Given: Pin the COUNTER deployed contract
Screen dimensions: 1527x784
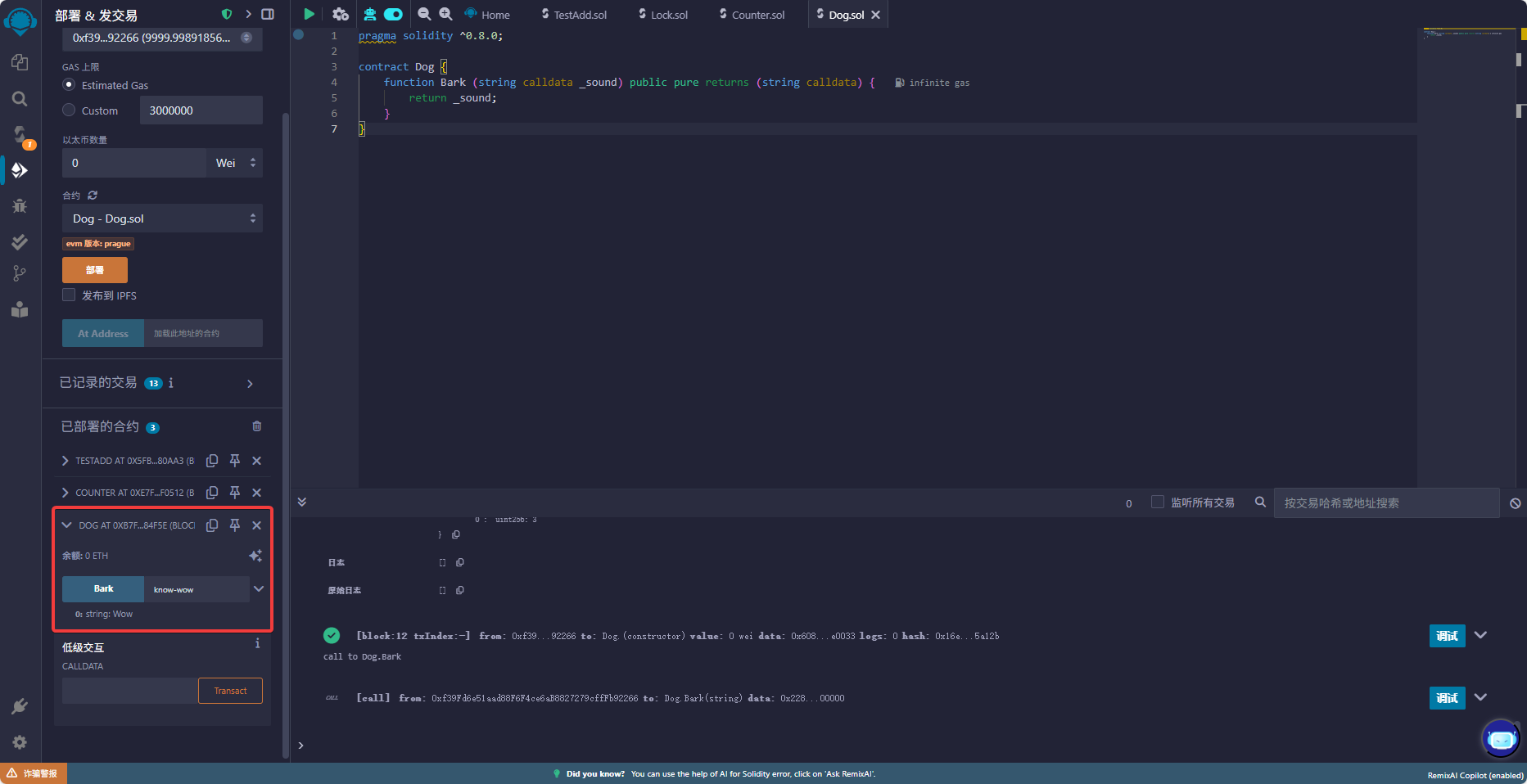Looking at the screenshot, I should coord(235,493).
